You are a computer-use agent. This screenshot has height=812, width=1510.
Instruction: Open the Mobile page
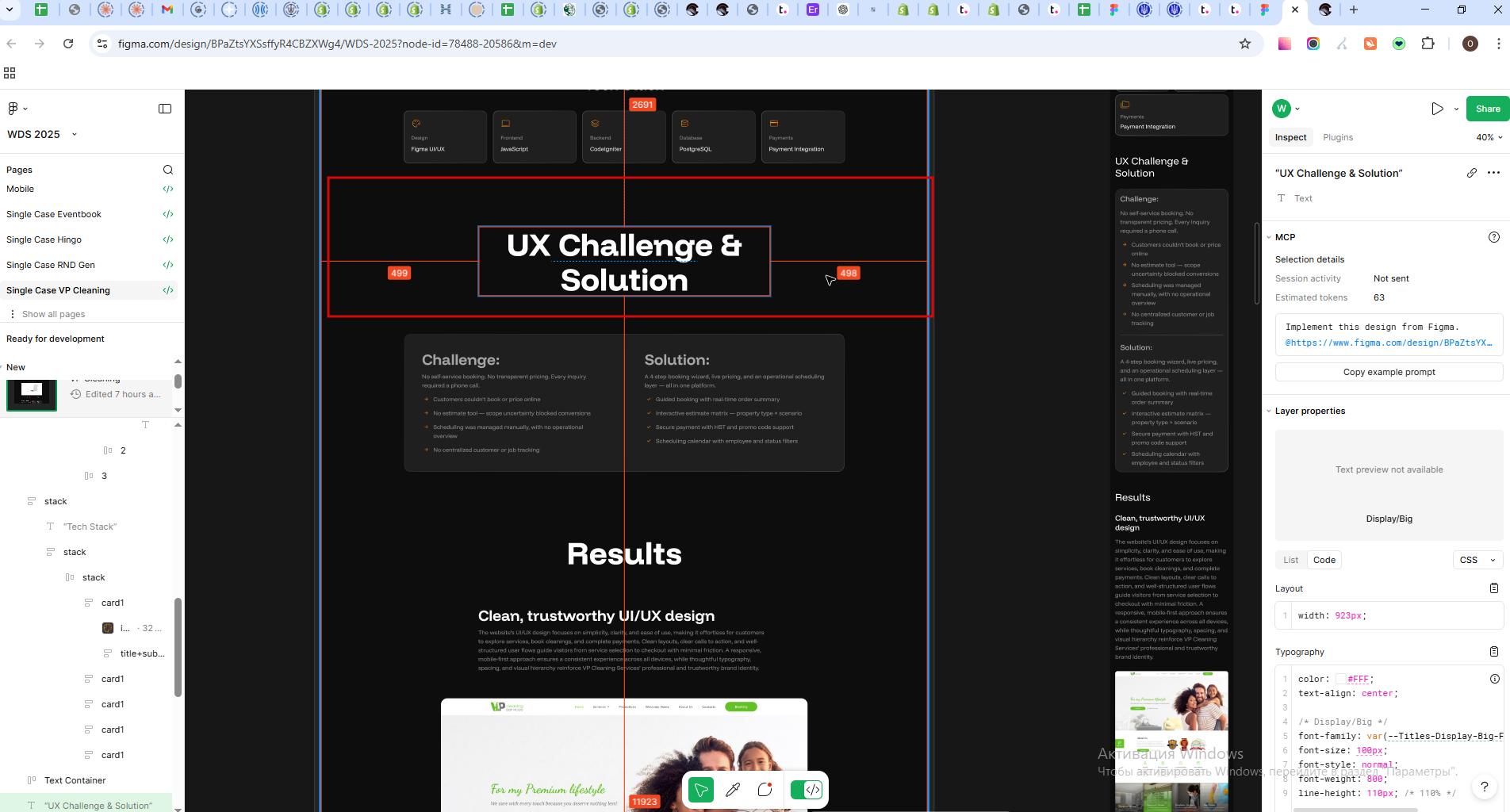(x=20, y=189)
